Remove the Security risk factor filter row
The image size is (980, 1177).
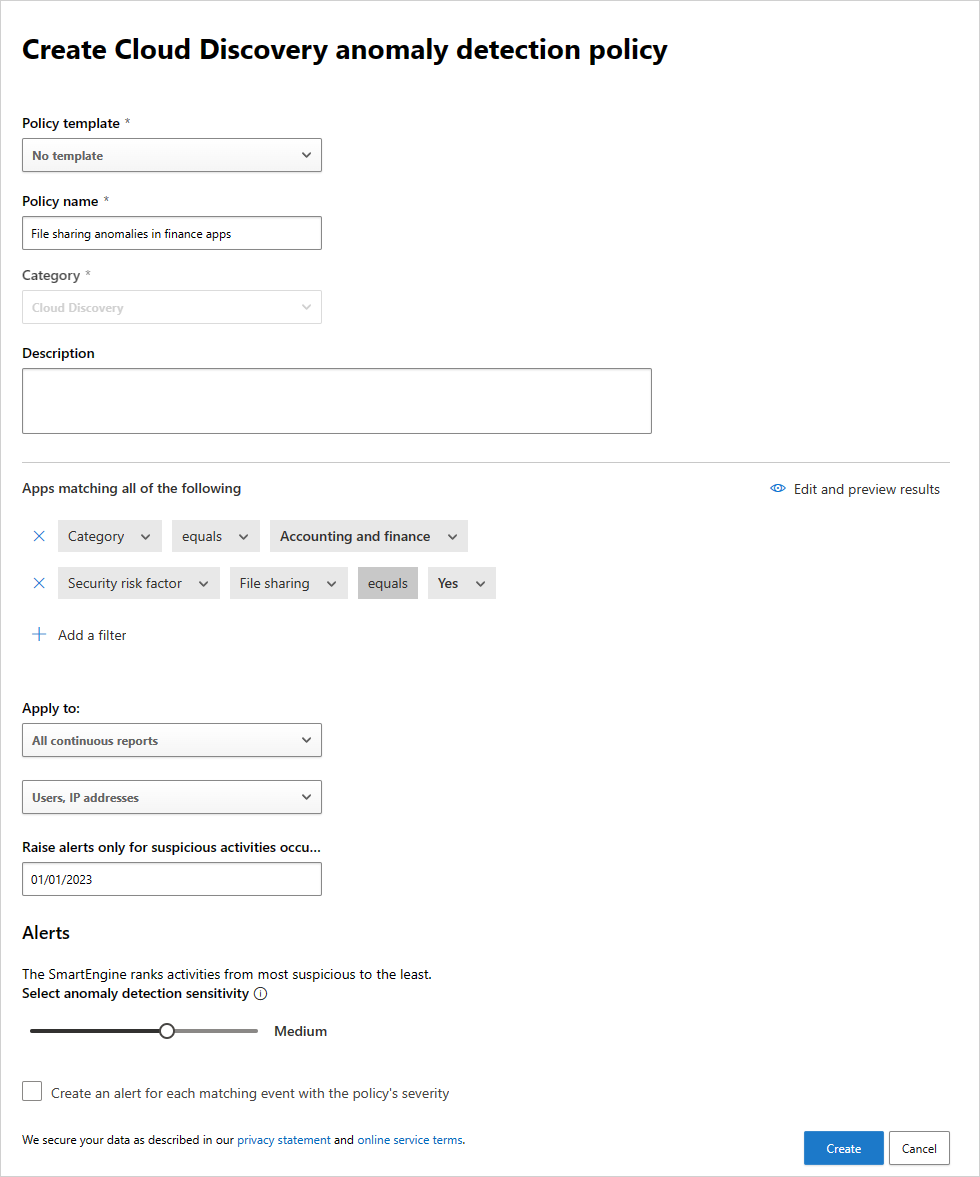[x=39, y=583]
